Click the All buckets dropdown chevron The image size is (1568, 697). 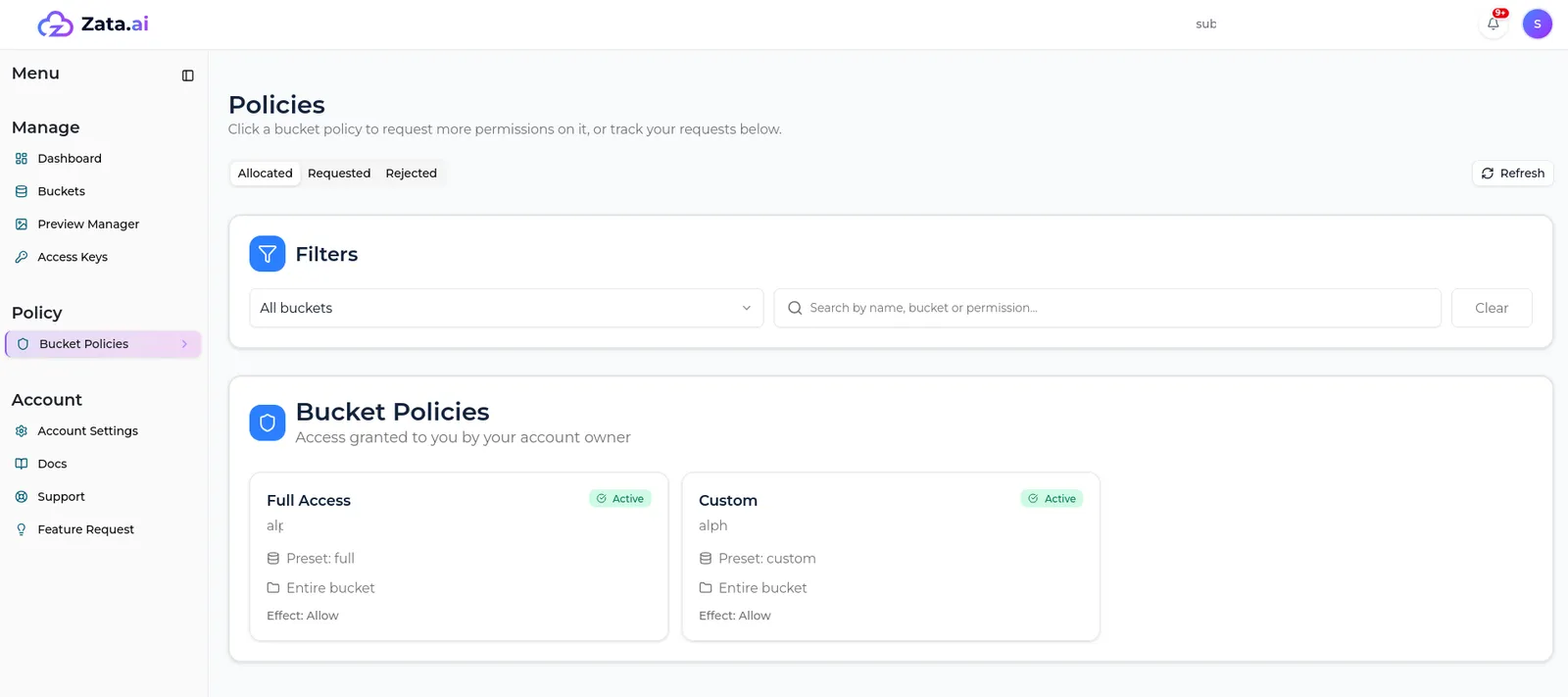747,308
